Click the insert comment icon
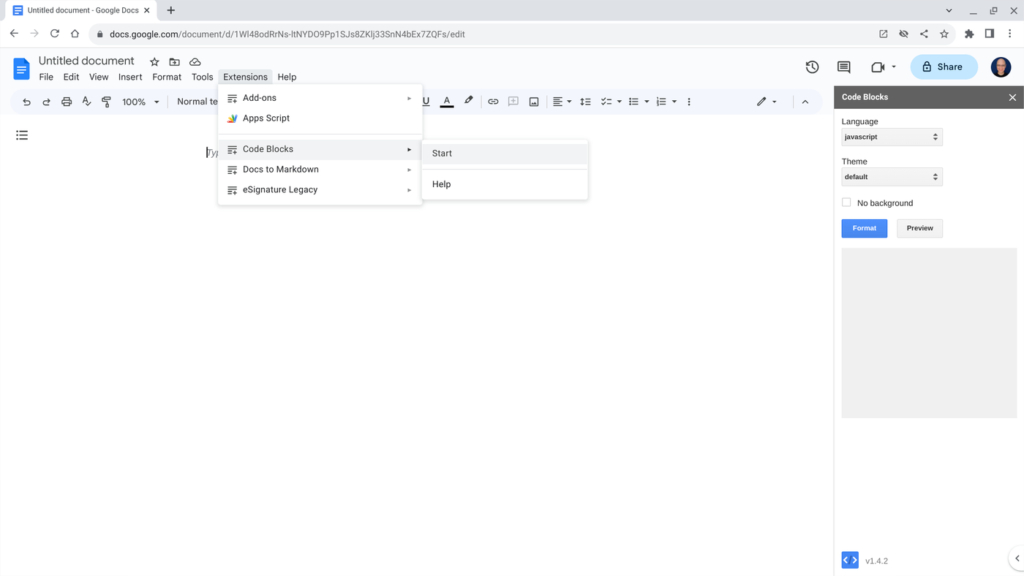 pos(512,101)
